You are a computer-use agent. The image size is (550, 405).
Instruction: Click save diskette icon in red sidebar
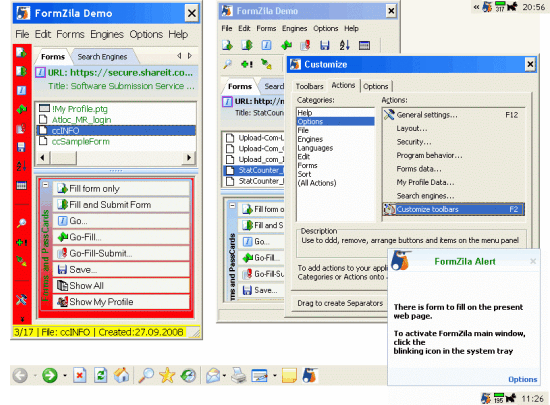tap(21, 147)
